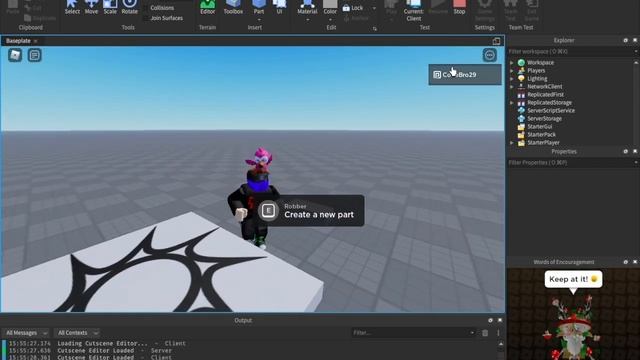The width and height of the screenshot is (640, 360).
Task: Close the Baseplate tab
Action: [36, 41]
